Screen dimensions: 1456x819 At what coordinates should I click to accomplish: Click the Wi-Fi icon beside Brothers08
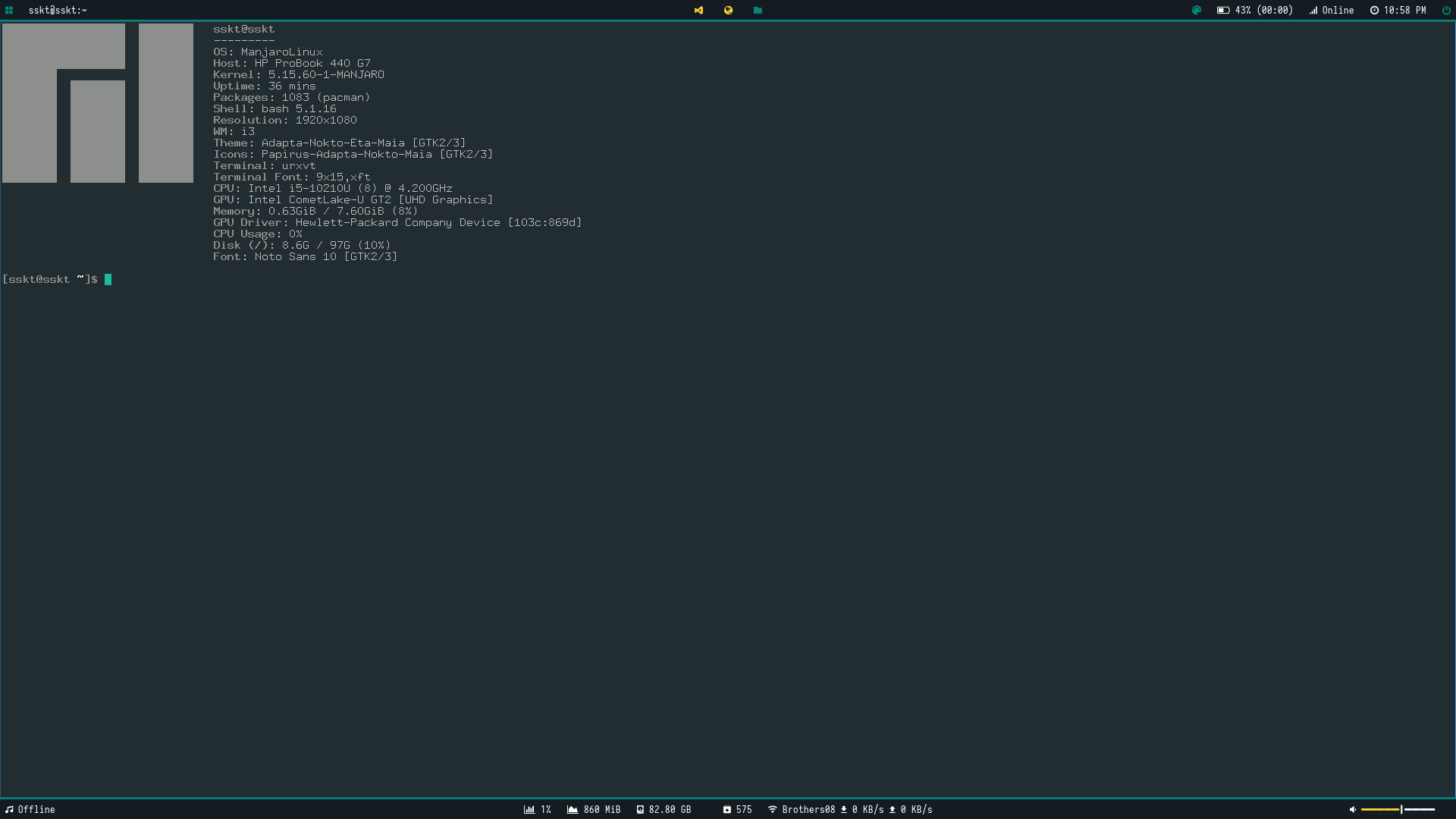[x=772, y=809]
